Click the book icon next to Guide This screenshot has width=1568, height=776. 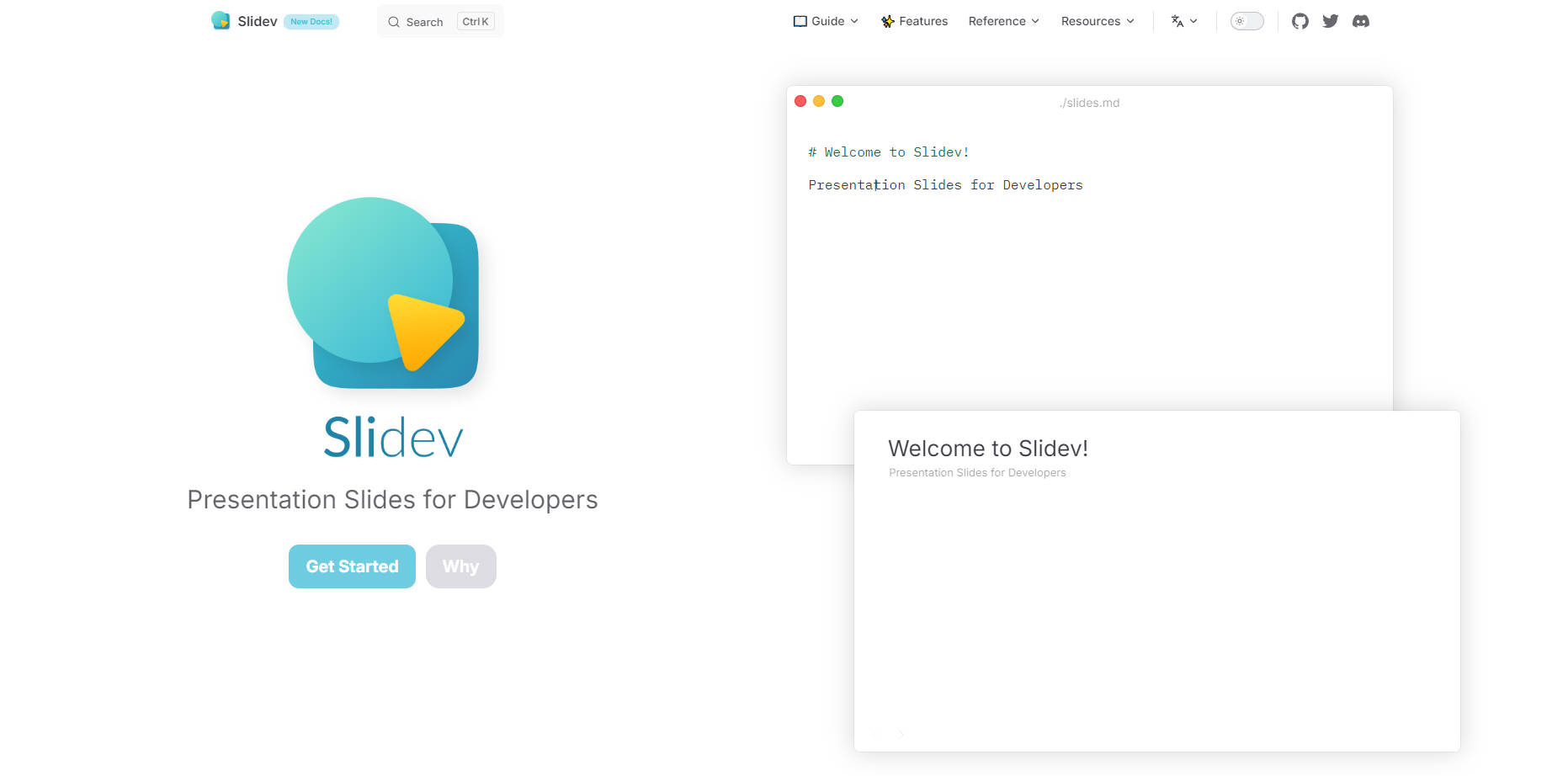[799, 21]
